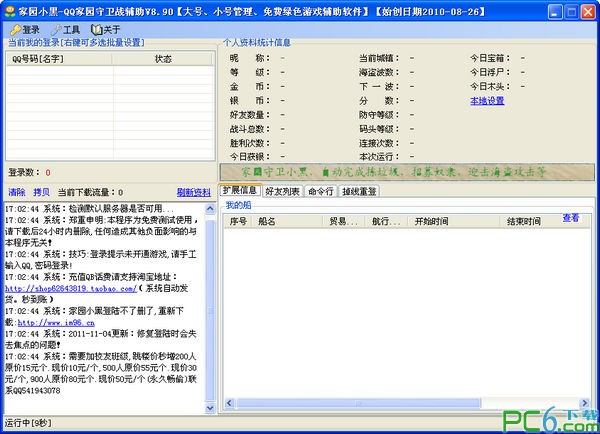Click the 序号 column header
Screen dimensions: 600x434
pyautogui.click(x=238, y=221)
